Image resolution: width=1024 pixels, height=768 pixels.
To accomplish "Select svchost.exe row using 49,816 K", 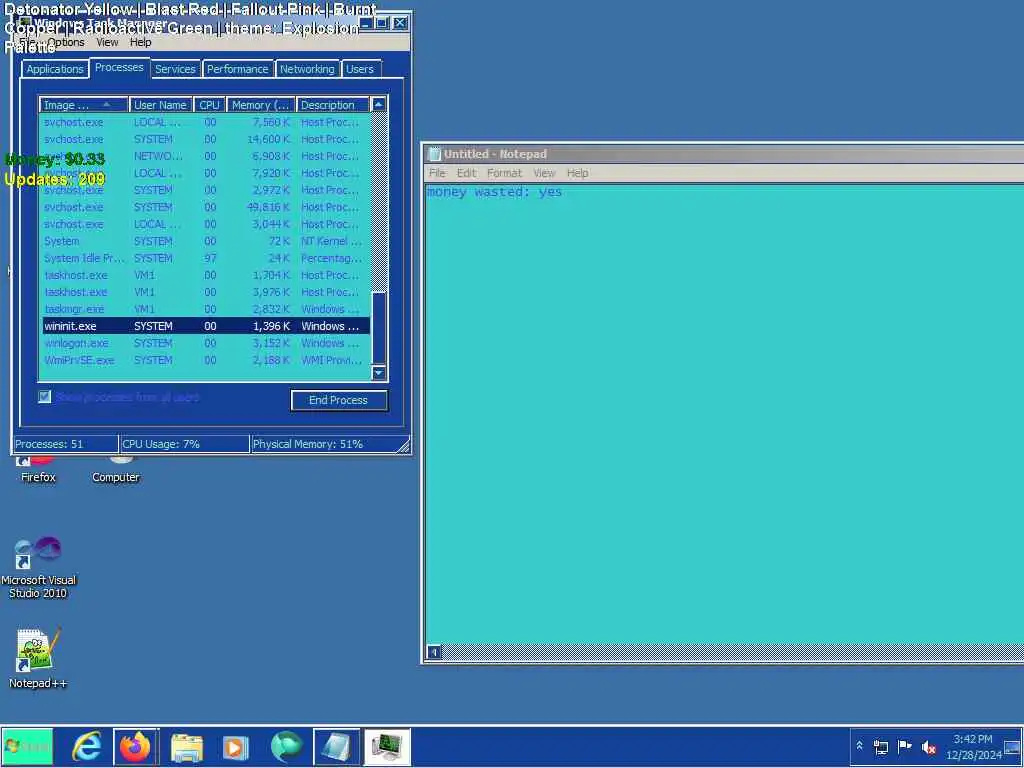I will (205, 207).
